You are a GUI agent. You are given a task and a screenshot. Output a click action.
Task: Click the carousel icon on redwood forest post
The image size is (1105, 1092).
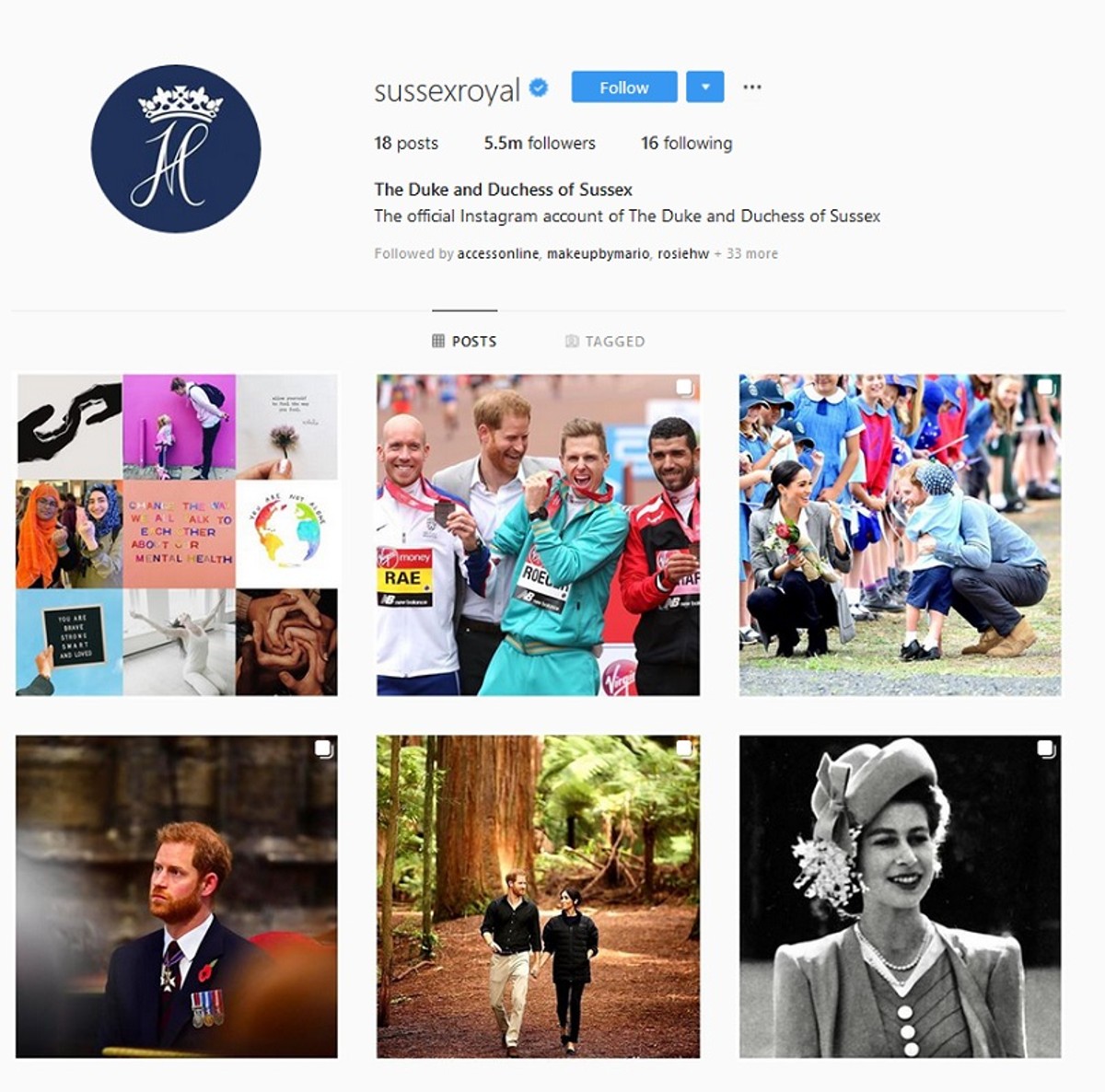coord(684,749)
